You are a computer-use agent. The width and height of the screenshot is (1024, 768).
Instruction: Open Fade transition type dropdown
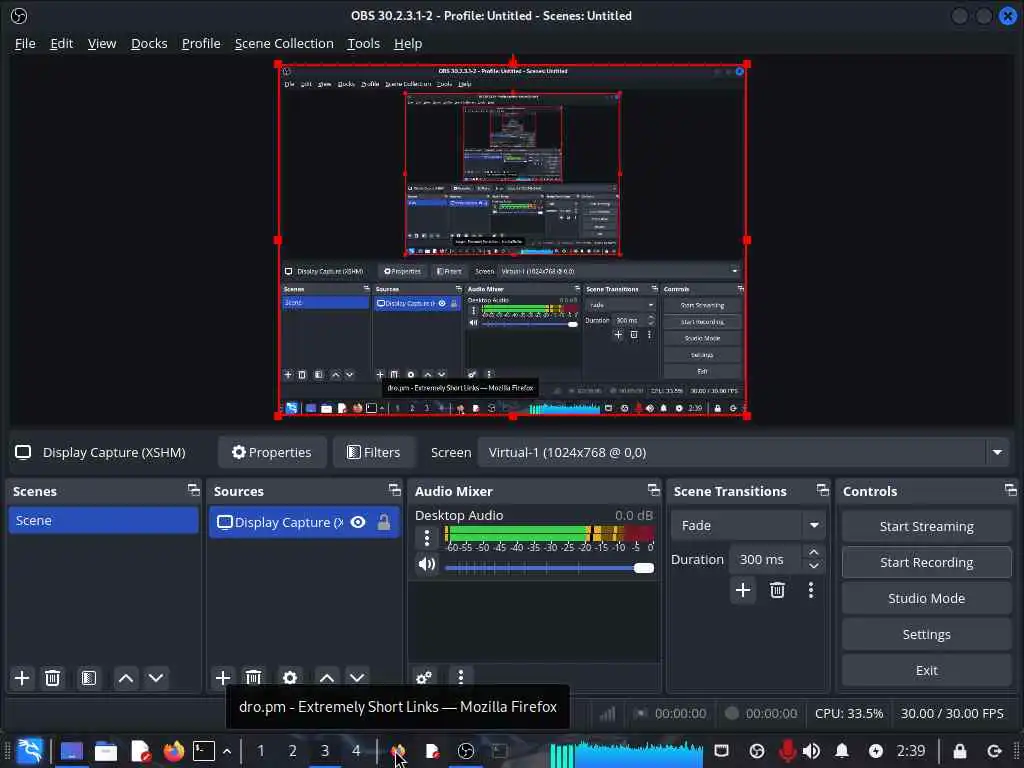coord(747,525)
